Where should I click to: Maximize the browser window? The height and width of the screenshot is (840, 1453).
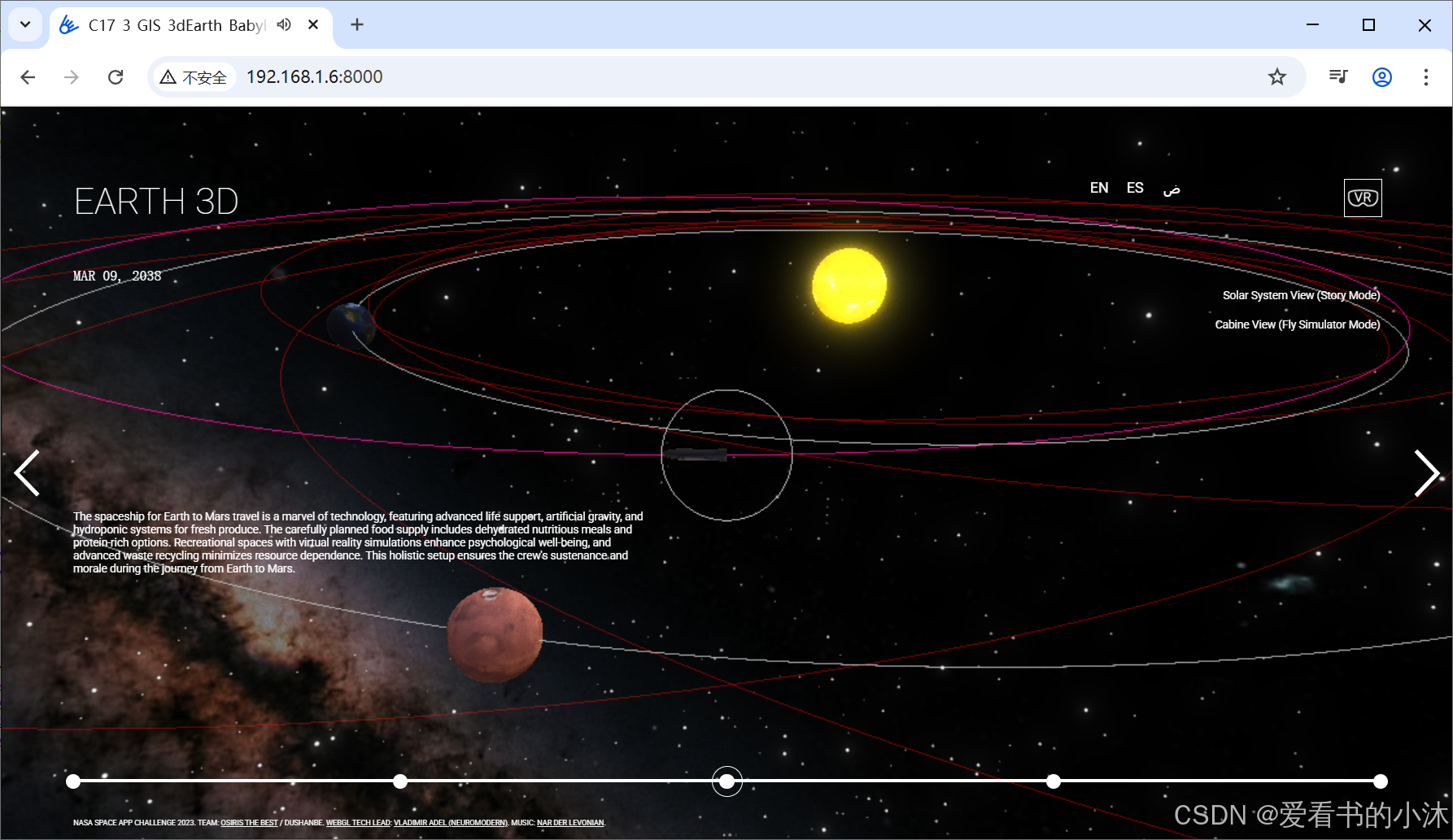[1368, 25]
